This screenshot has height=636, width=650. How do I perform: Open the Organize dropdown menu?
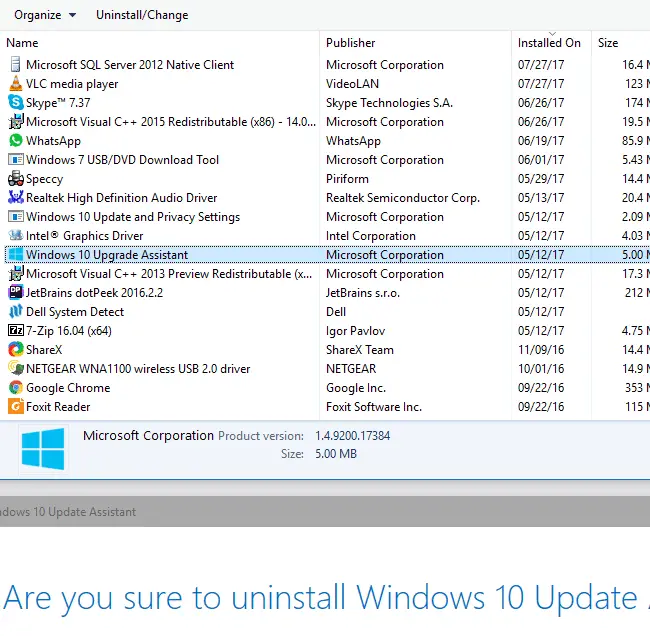point(45,15)
